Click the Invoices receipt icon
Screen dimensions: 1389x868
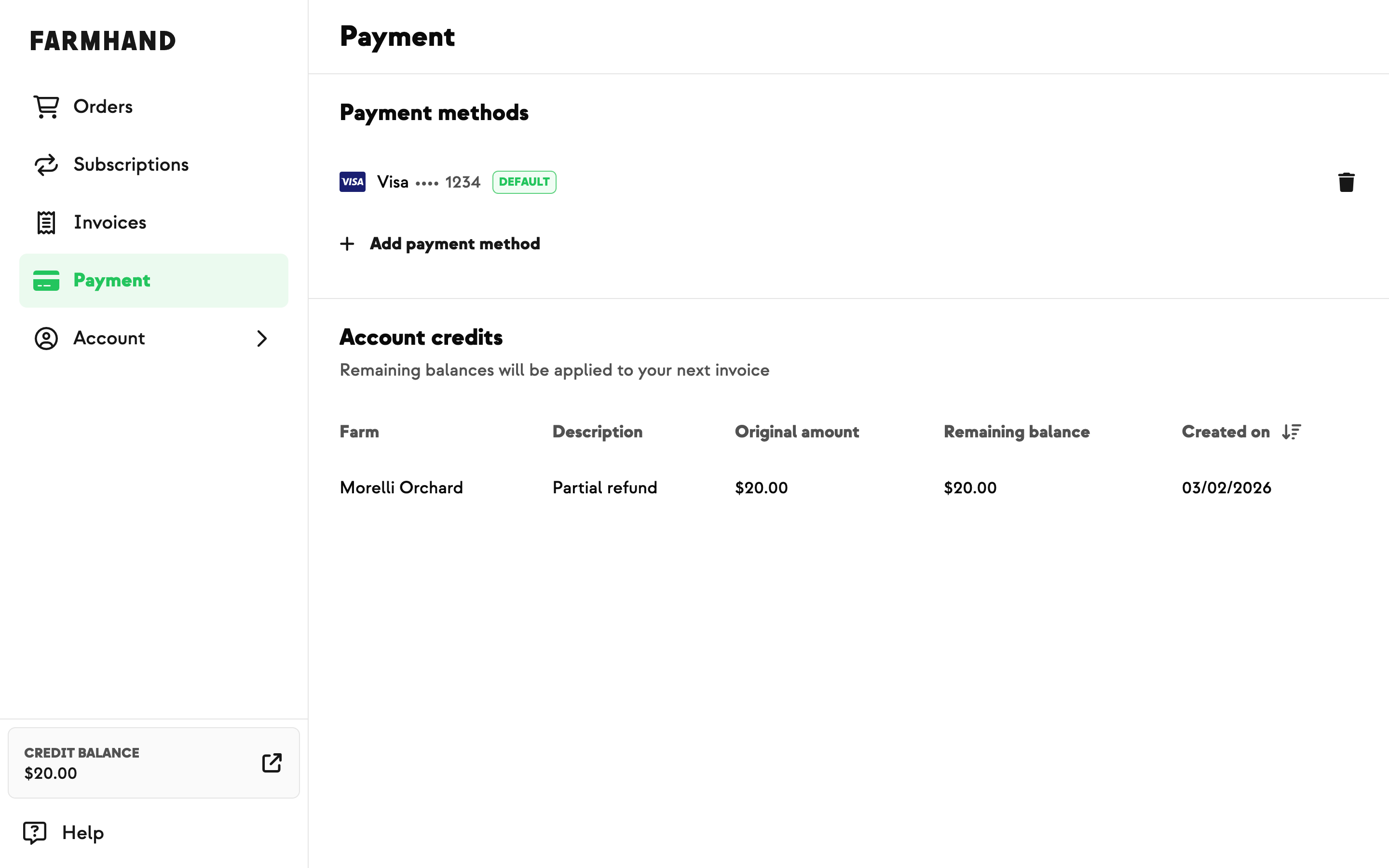[x=46, y=223]
